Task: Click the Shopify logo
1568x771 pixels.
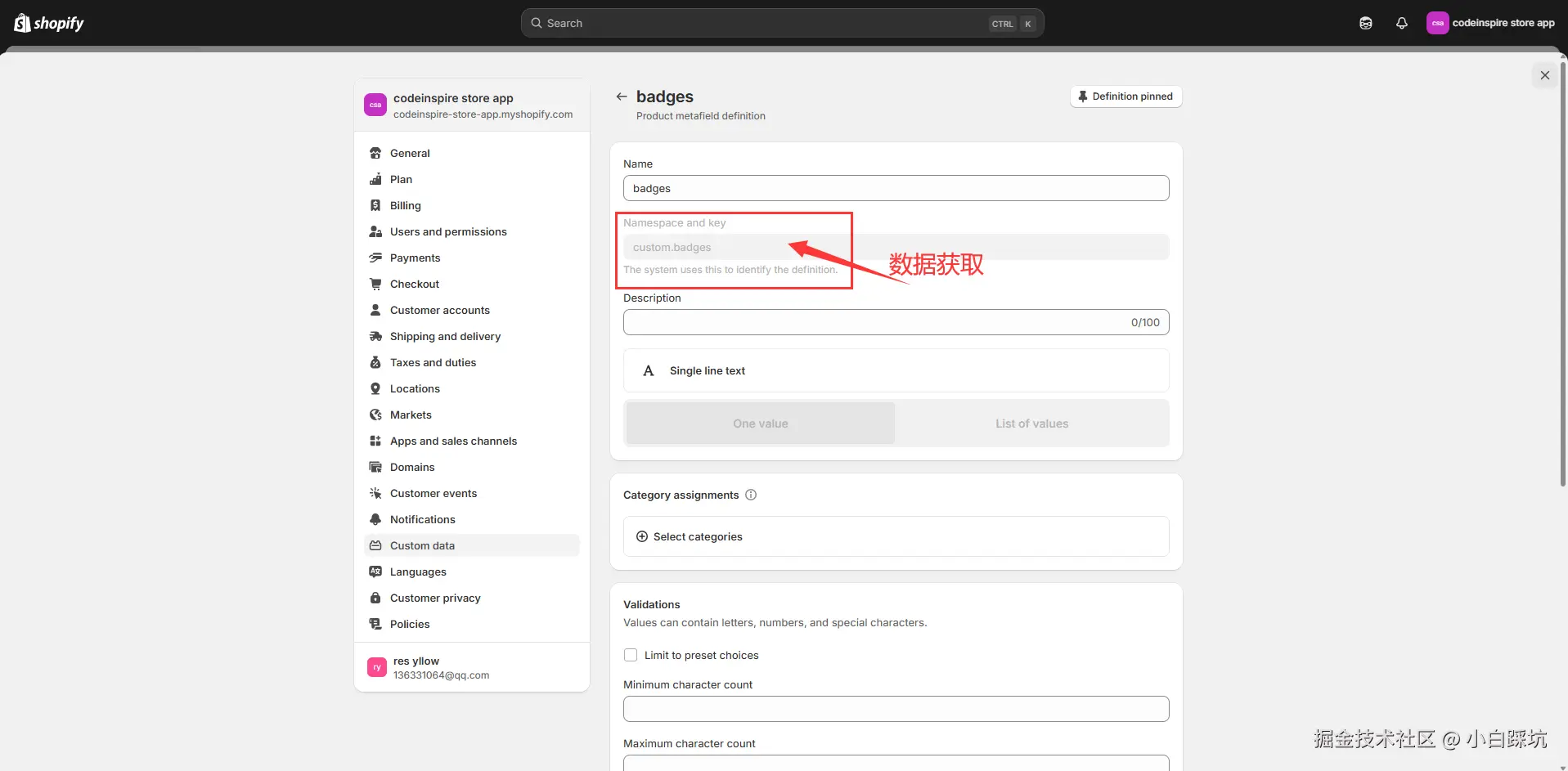Action: (x=49, y=23)
